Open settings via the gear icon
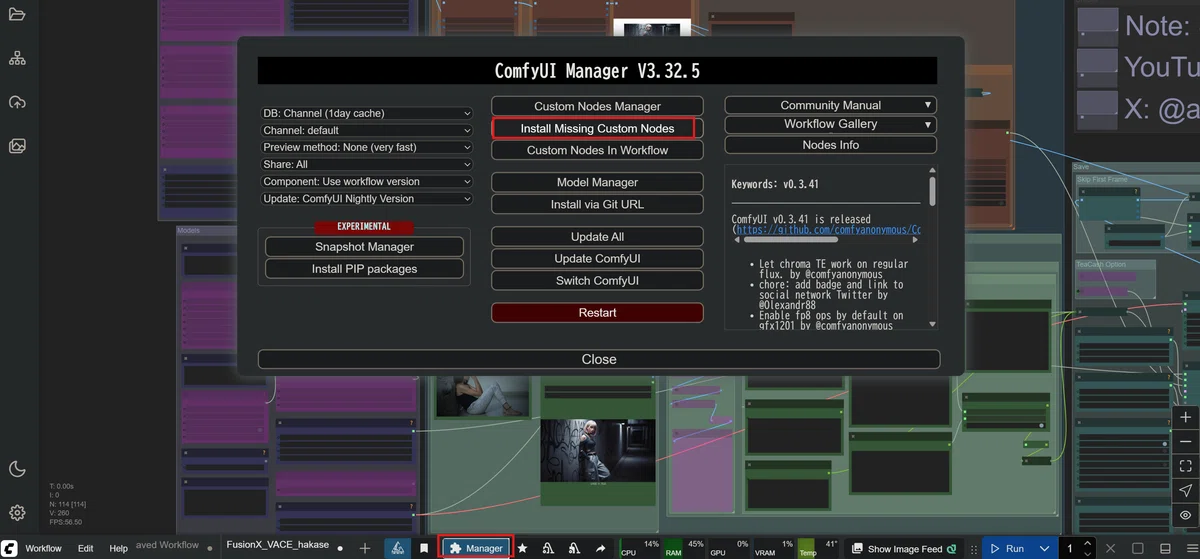This screenshot has width=1200, height=559. click(x=17, y=513)
